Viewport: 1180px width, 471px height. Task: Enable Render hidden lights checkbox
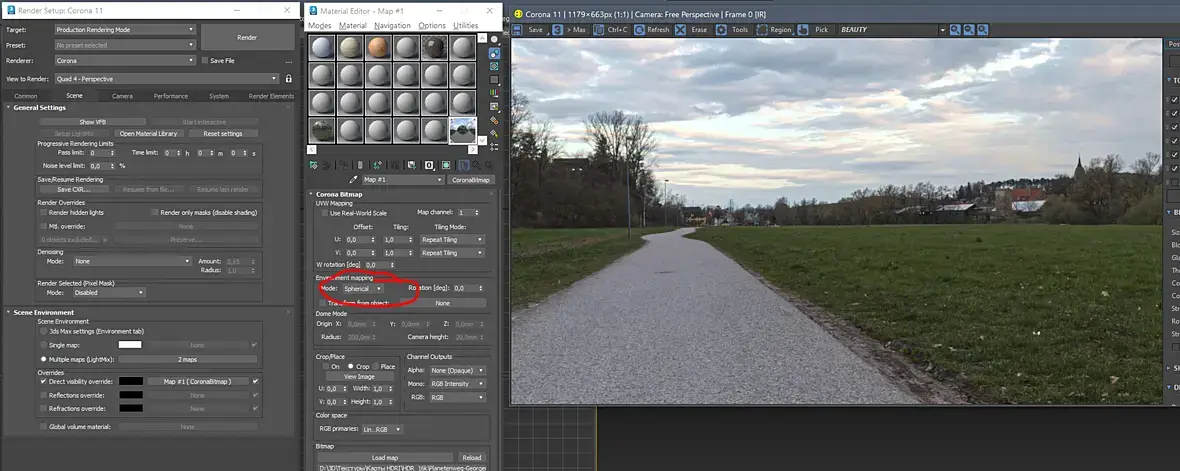tap(43, 213)
